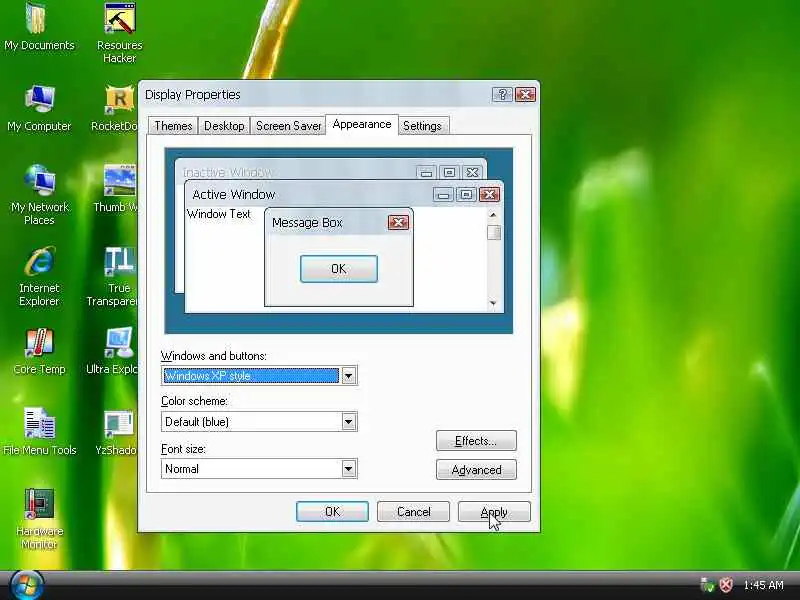This screenshot has height=600, width=800.
Task: Select the Appearance tab
Action: pos(362,124)
